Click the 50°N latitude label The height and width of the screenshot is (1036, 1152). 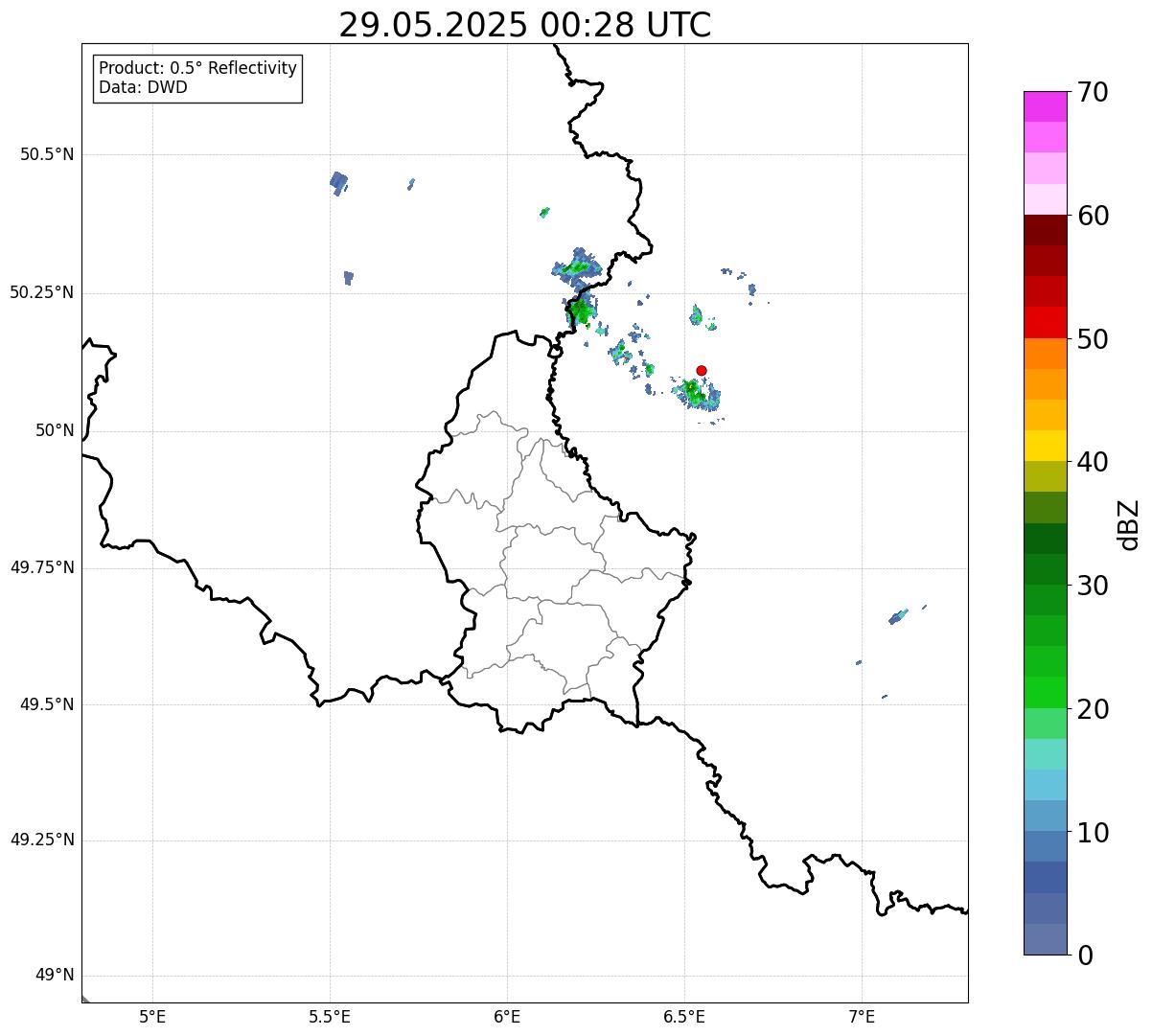(x=55, y=431)
